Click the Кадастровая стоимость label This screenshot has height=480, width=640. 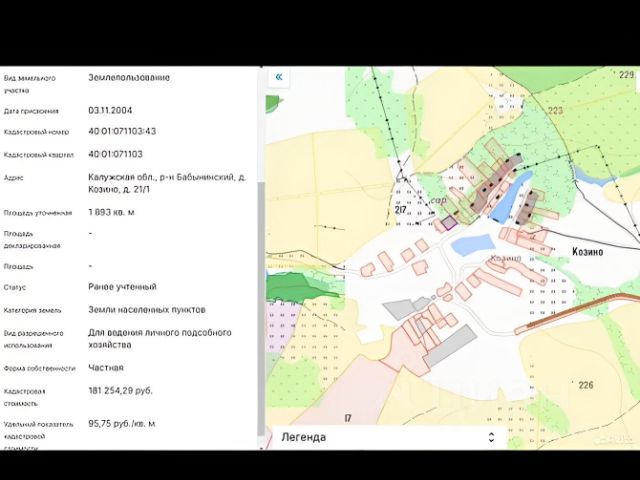click(24, 397)
